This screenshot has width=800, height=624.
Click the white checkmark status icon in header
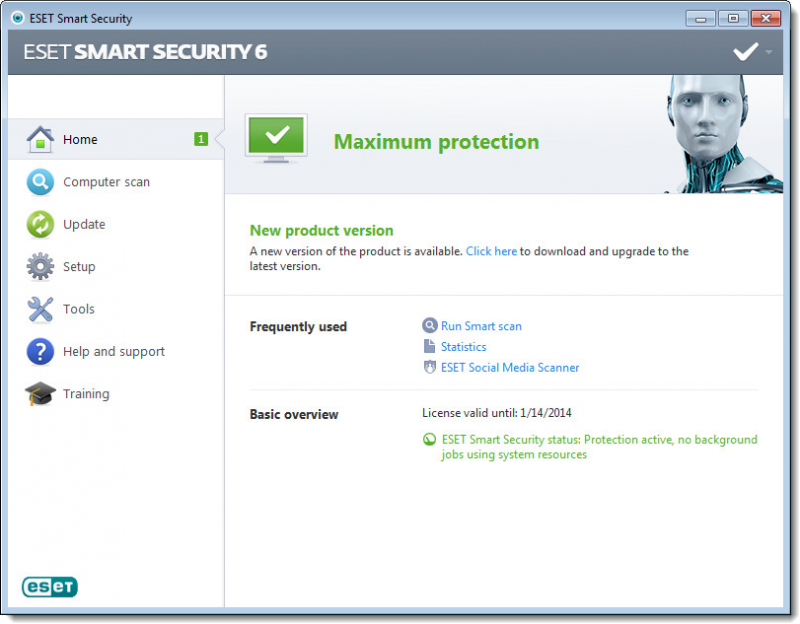745,52
